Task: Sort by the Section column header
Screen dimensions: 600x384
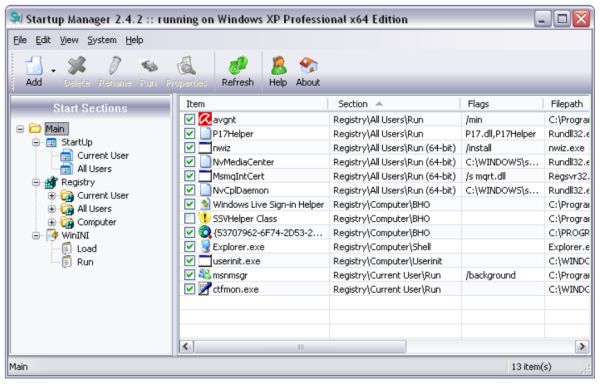Action: point(395,104)
